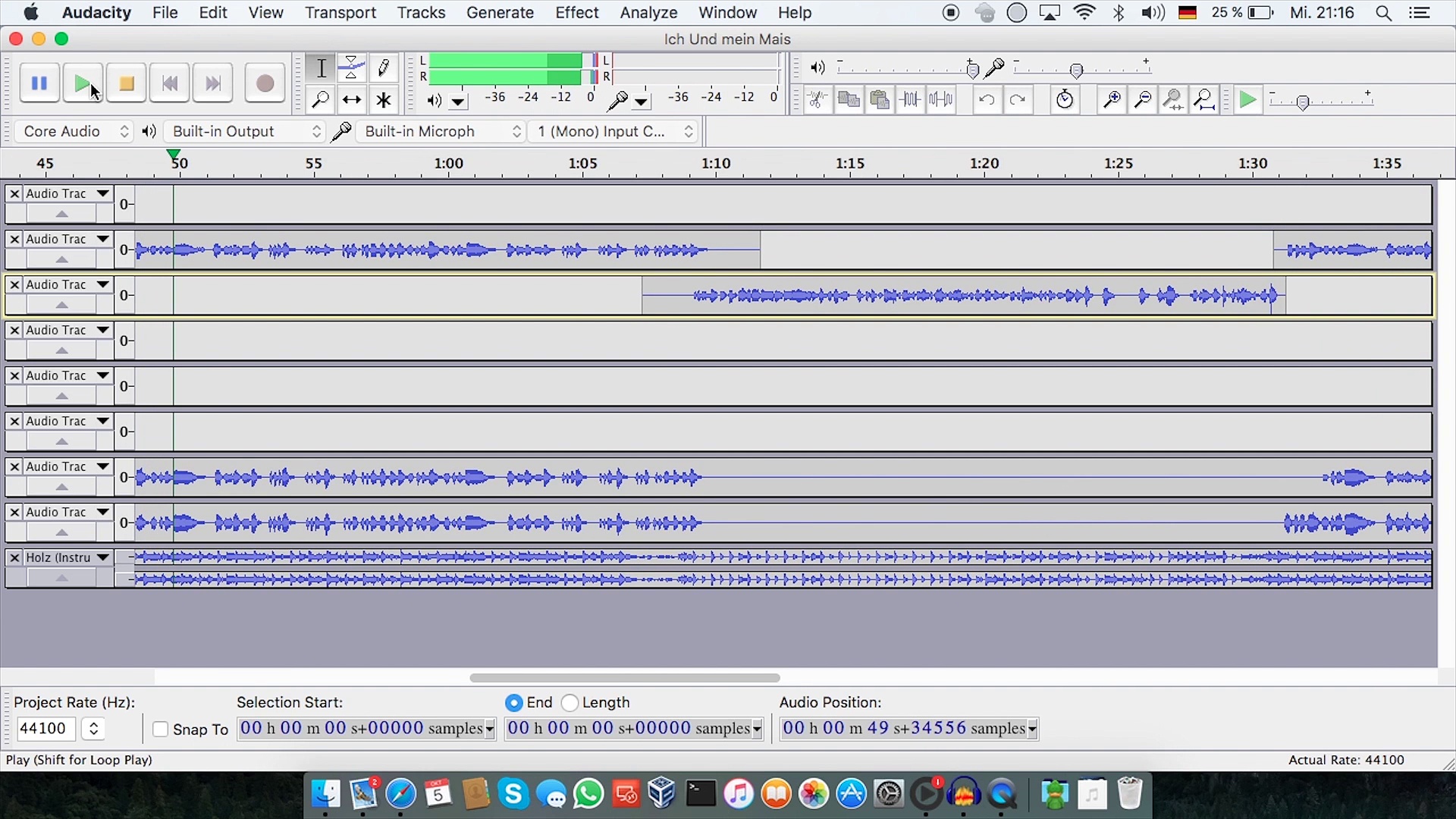Screen dimensions: 1456x819
Task: Enable the Snap To checkbox
Action: (160, 729)
